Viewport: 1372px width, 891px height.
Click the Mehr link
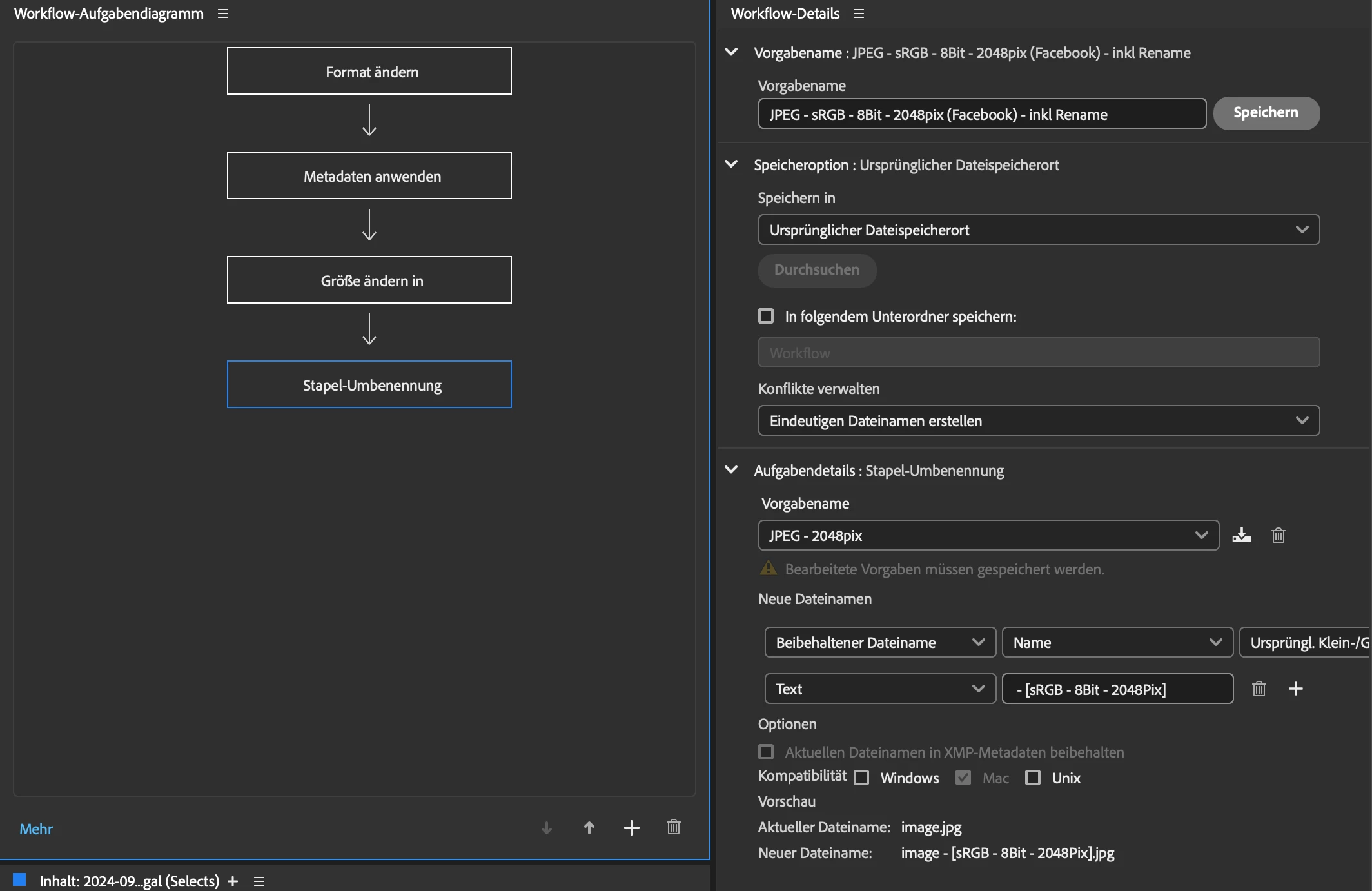click(36, 828)
